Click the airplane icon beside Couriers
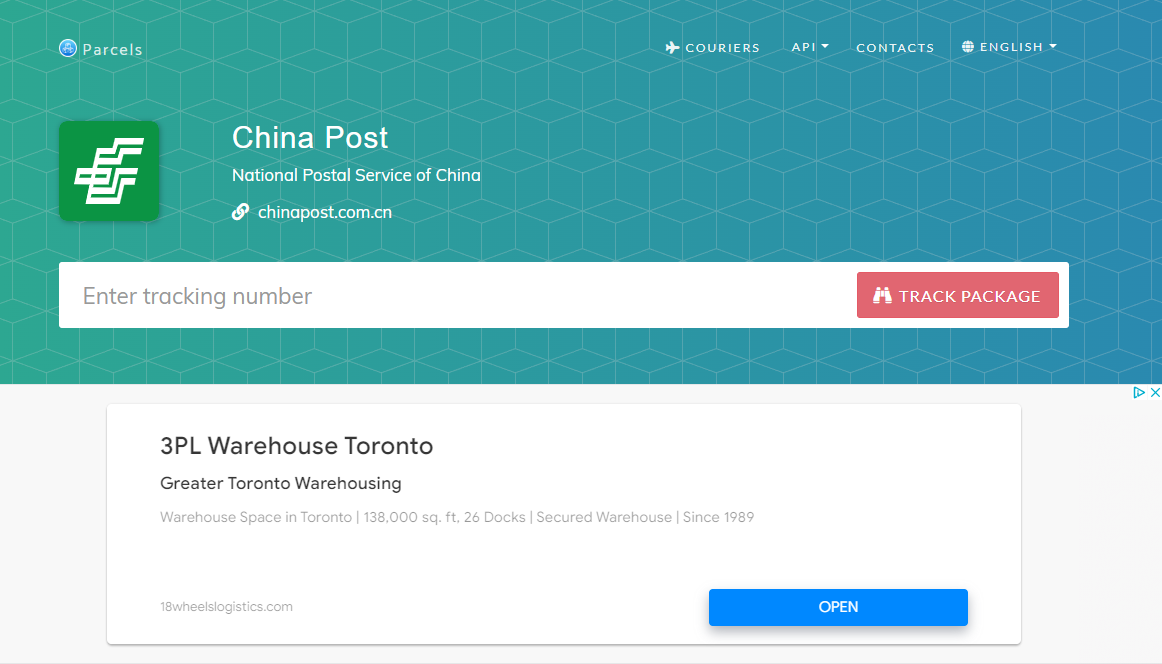 pos(672,47)
